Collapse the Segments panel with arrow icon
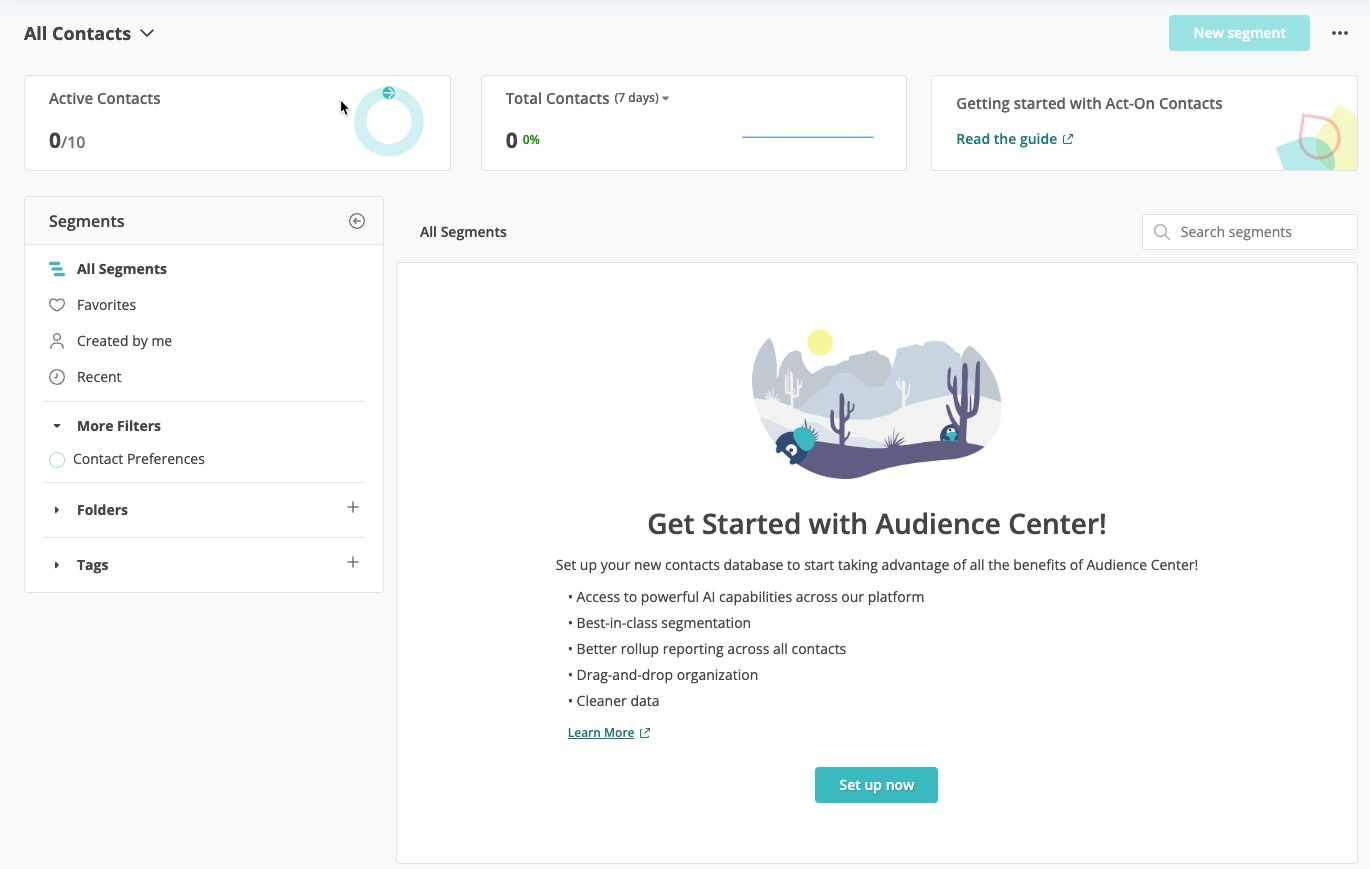Screen dimensions: 1370x869 pos(357,221)
